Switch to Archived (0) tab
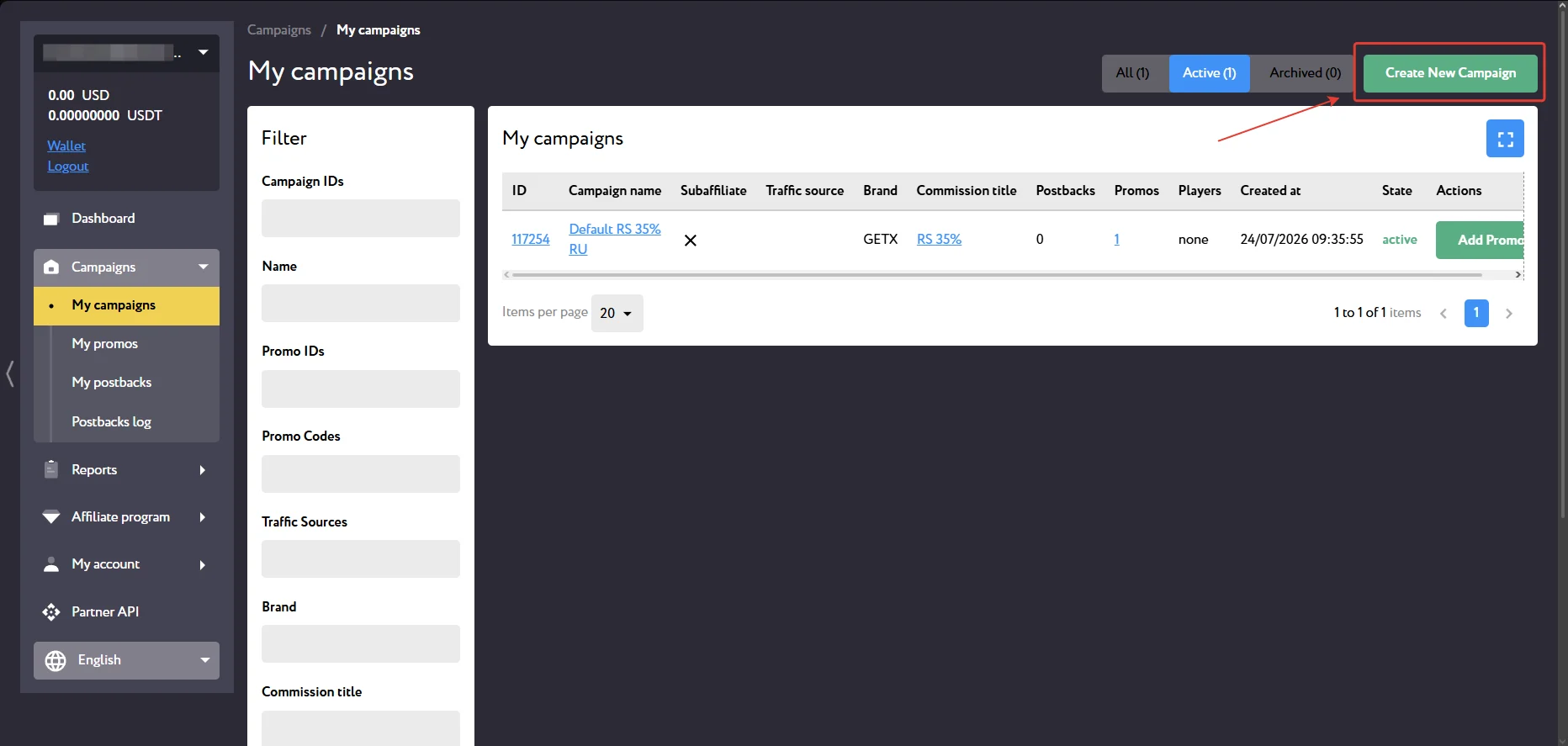The image size is (1568, 746). point(1305,73)
